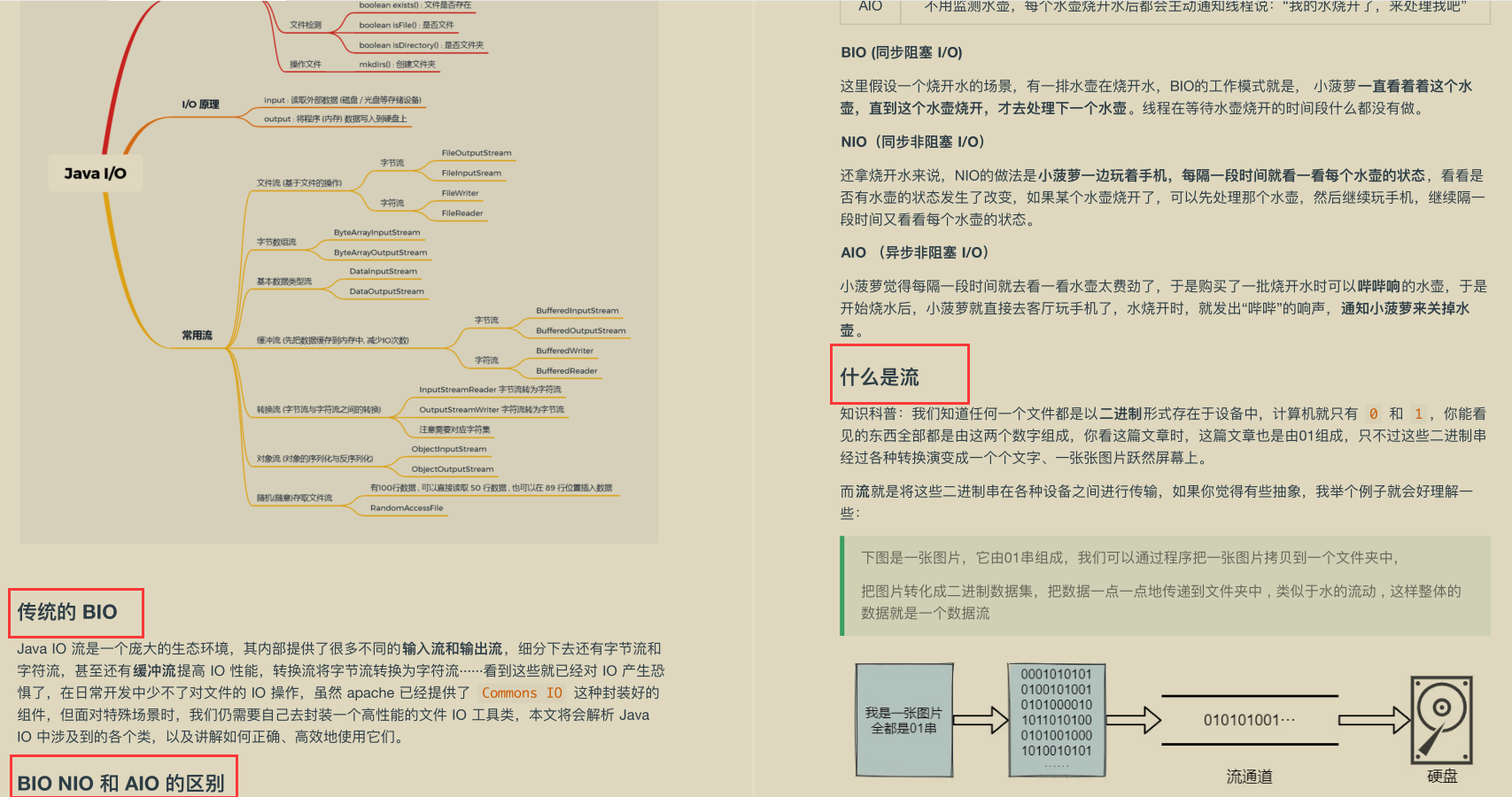
Task: Click the 'BufferedReader' node
Action: (x=566, y=371)
